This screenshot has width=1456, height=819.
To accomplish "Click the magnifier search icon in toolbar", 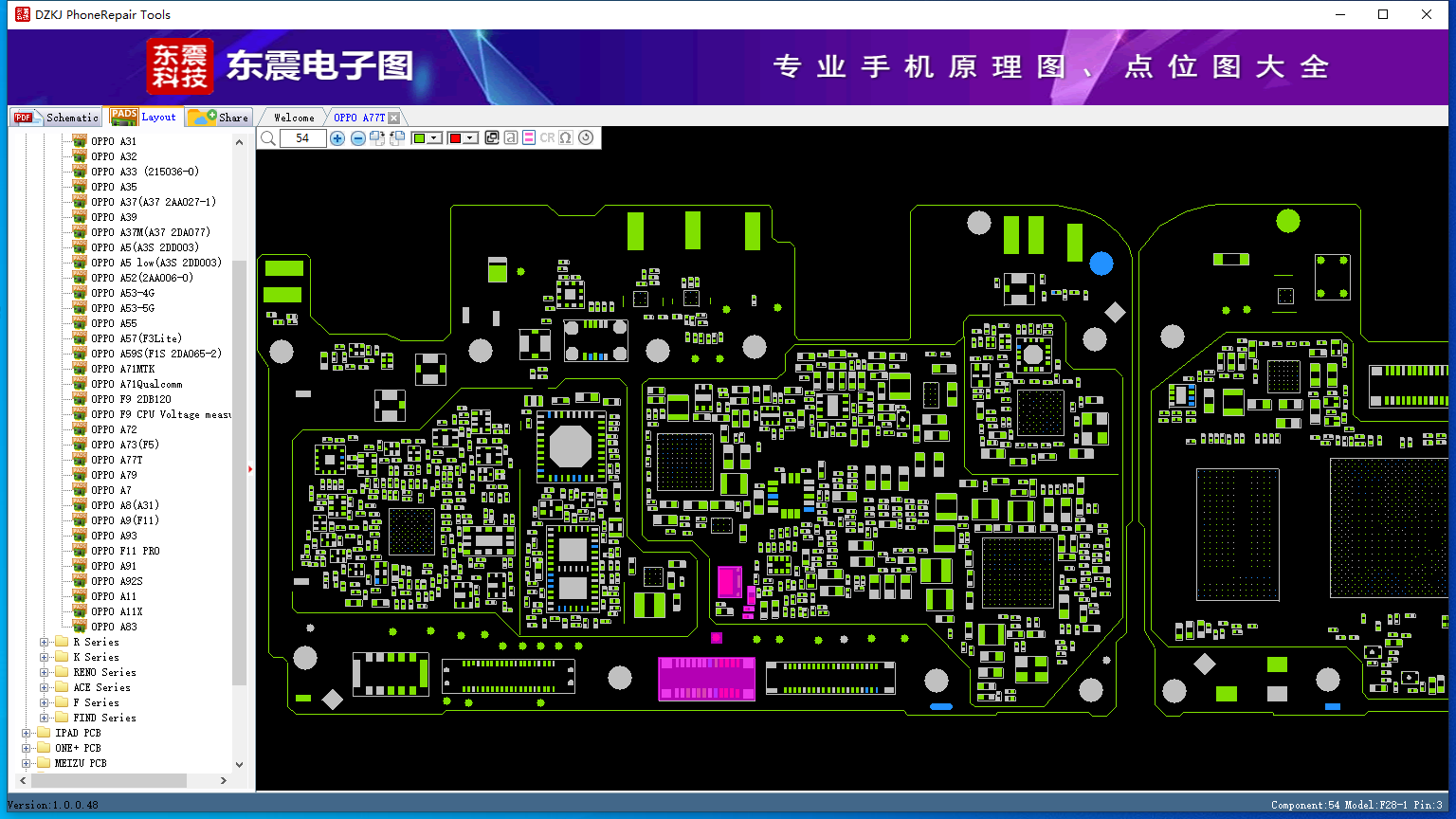I will click(268, 138).
